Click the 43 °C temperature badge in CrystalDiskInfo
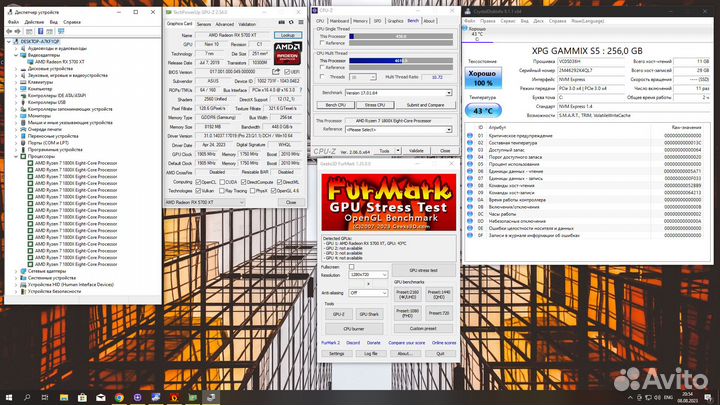The image size is (720, 405). (483, 111)
